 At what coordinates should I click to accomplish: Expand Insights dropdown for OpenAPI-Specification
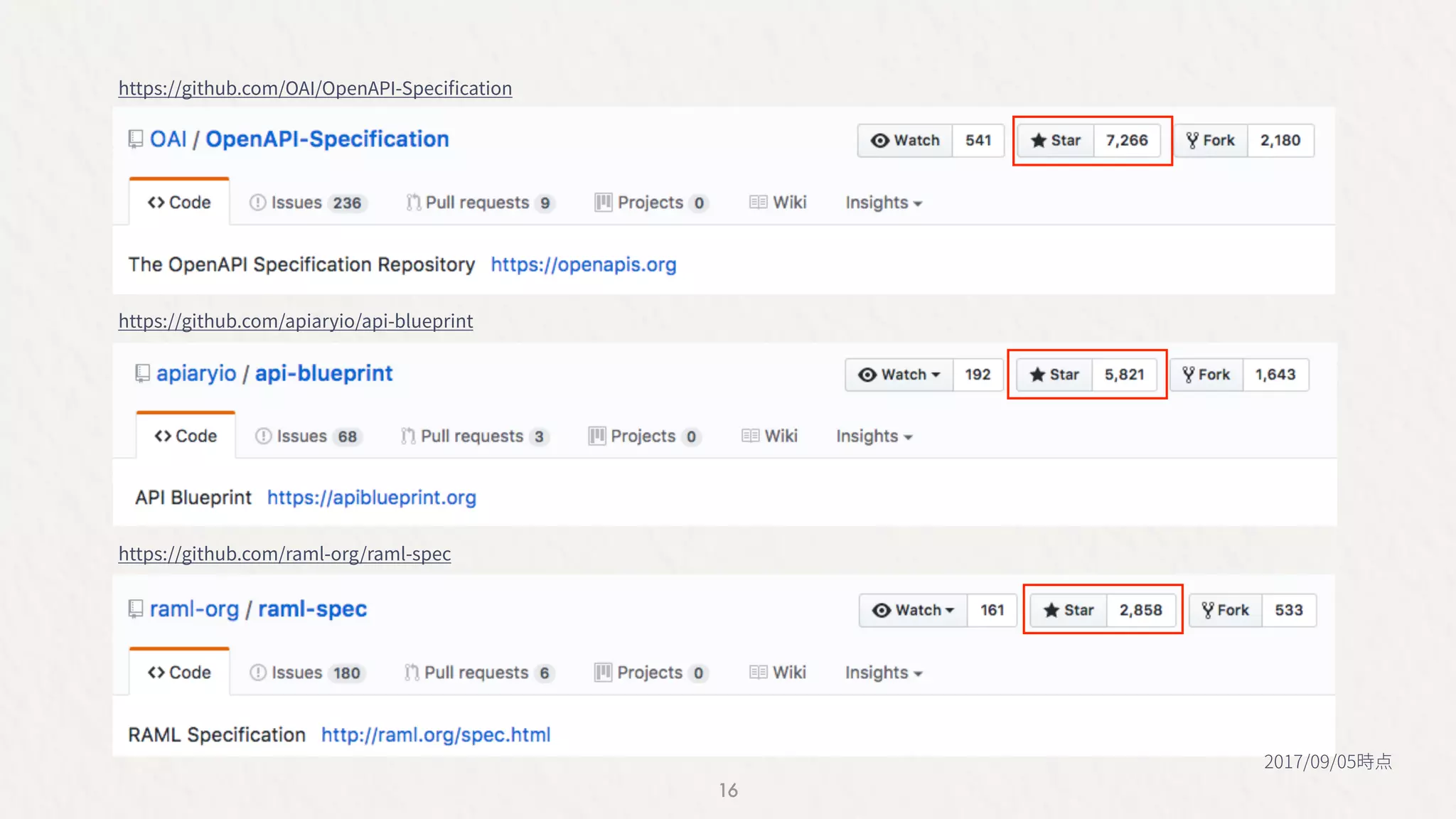click(883, 203)
